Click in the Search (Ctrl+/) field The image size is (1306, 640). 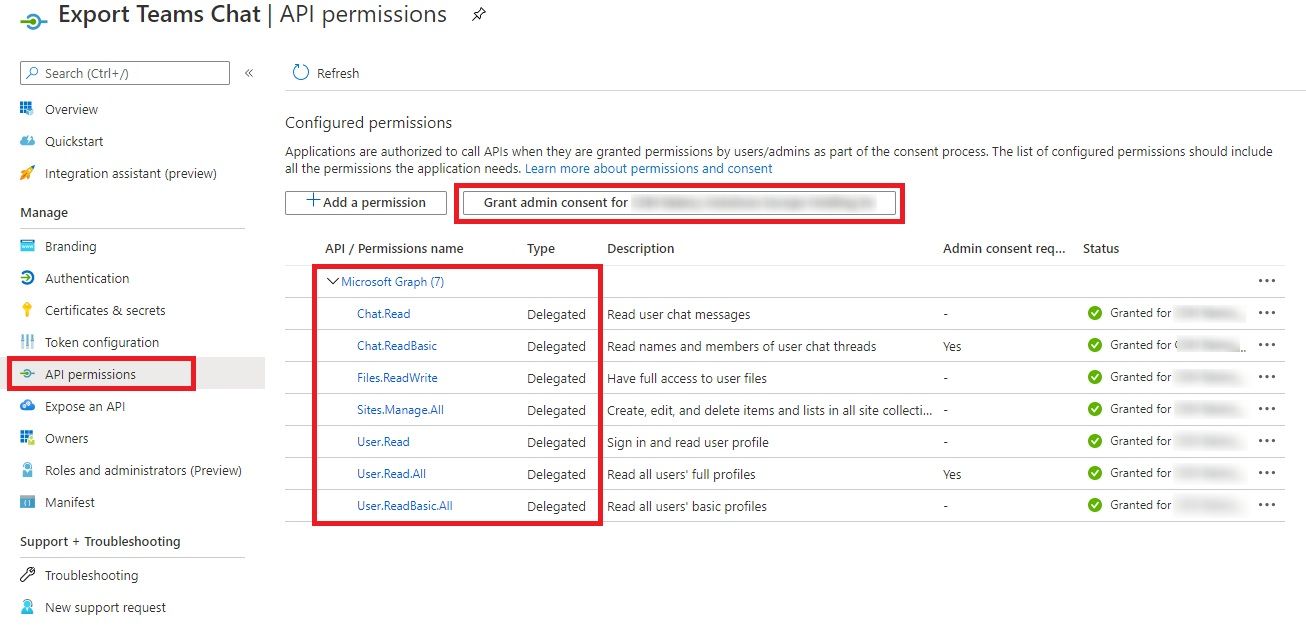coord(125,73)
